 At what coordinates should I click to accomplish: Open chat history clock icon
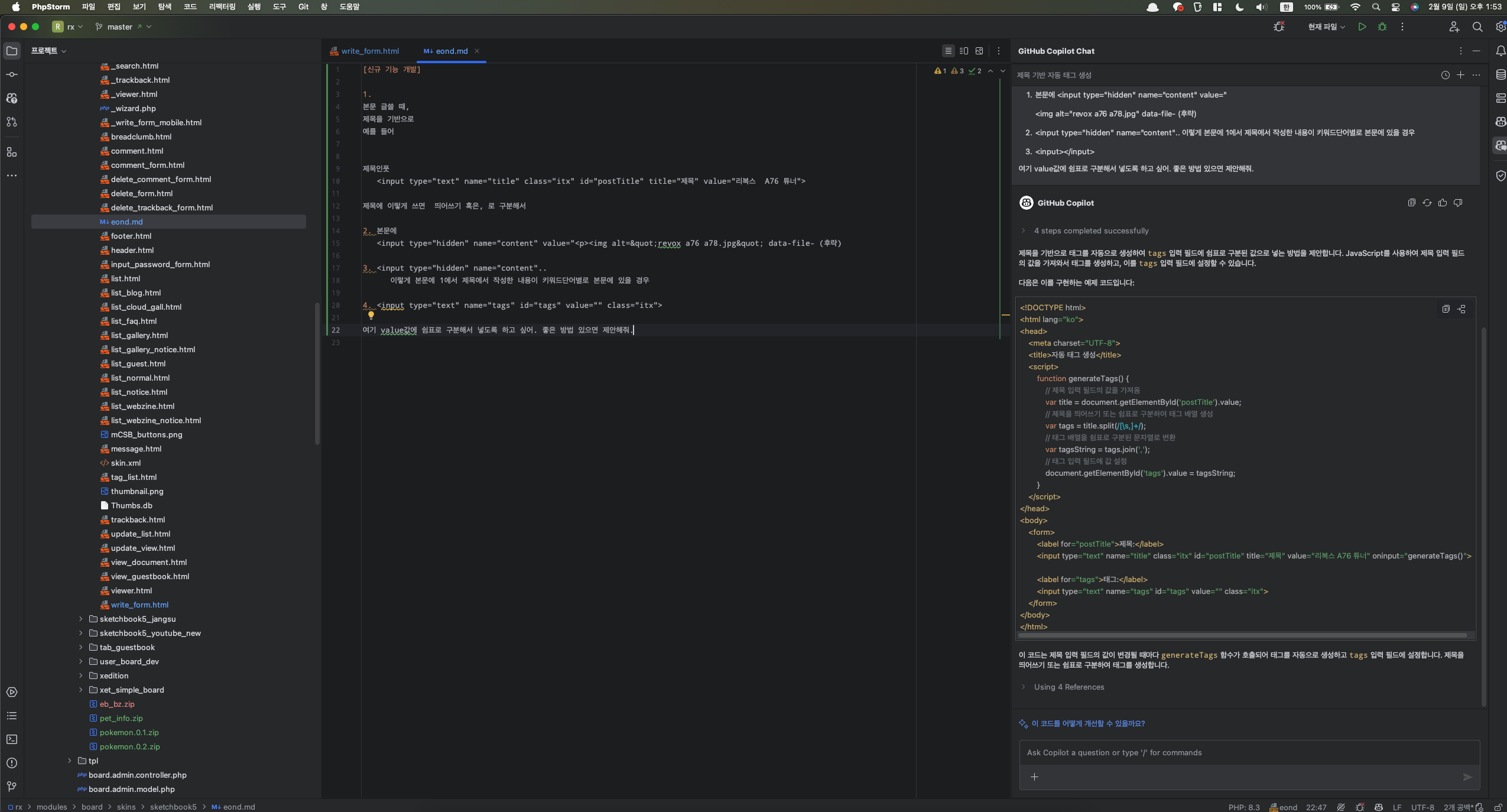pyautogui.click(x=1445, y=75)
